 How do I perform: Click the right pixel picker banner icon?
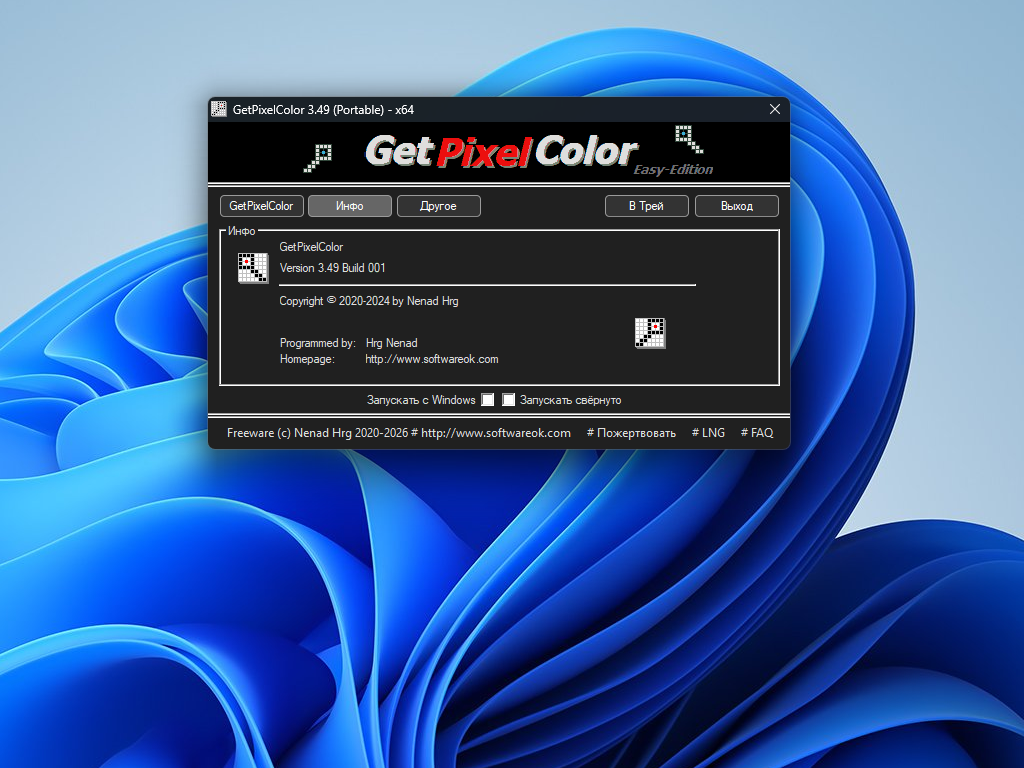689,139
